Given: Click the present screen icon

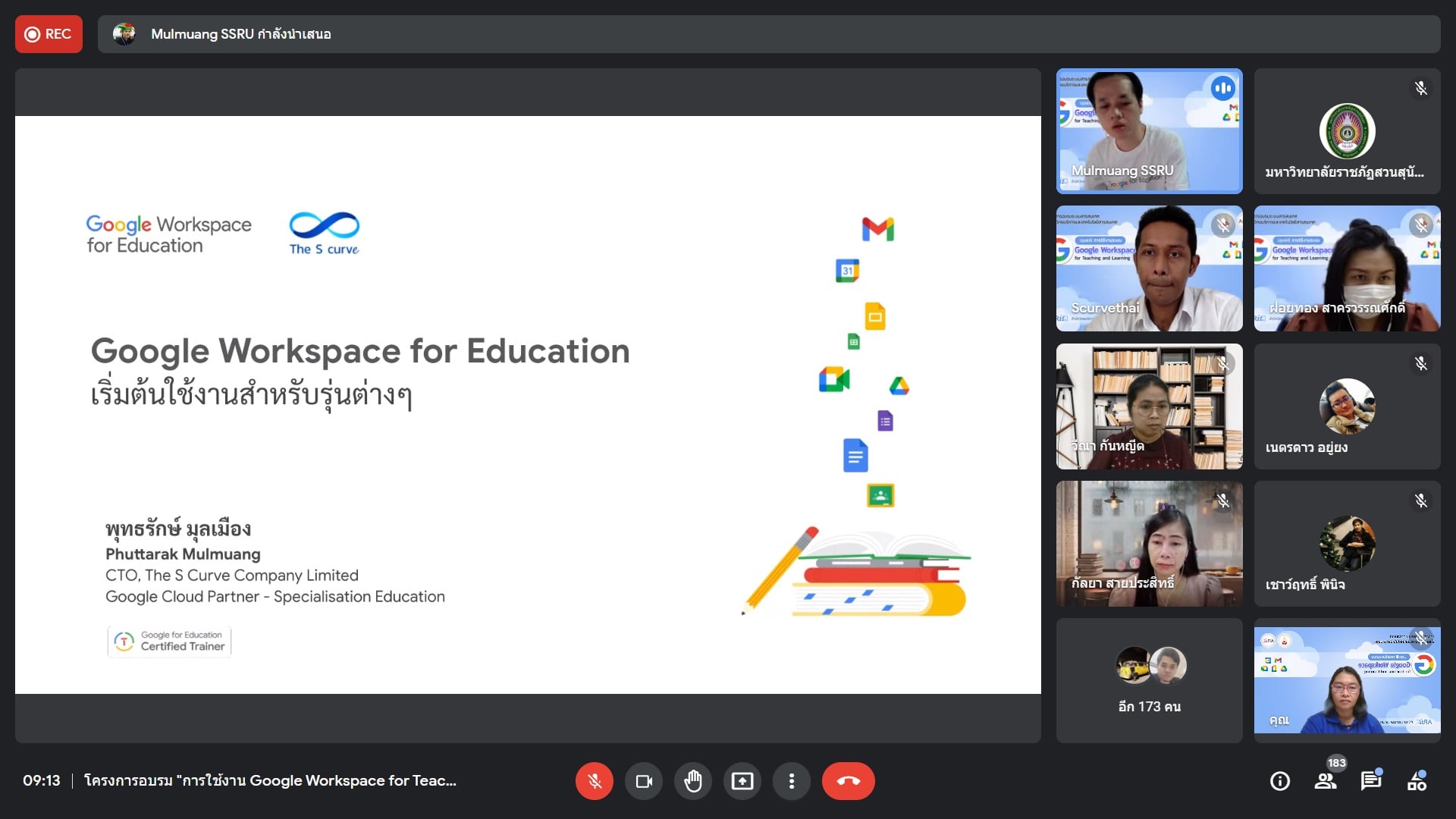Looking at the screenshot, I should click(x=742, y=781).
